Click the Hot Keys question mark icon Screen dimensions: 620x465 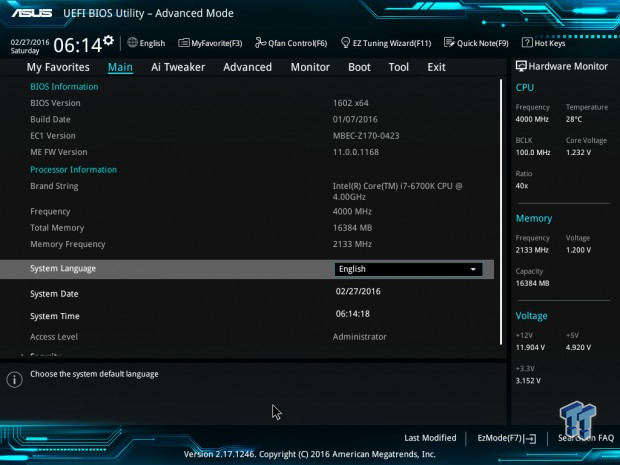pos(527,42)
